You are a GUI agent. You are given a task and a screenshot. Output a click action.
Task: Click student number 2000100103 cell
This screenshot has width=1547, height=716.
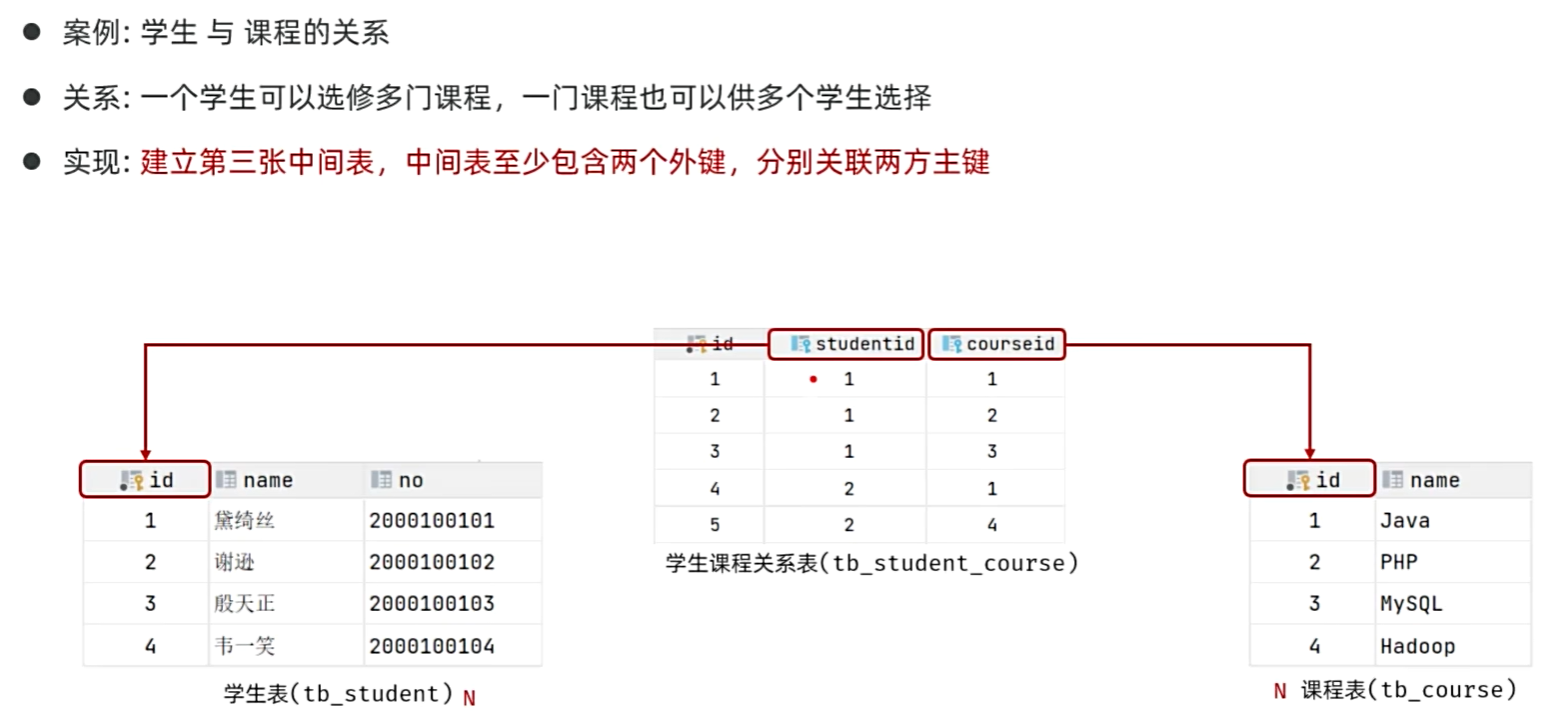point(431,604)
